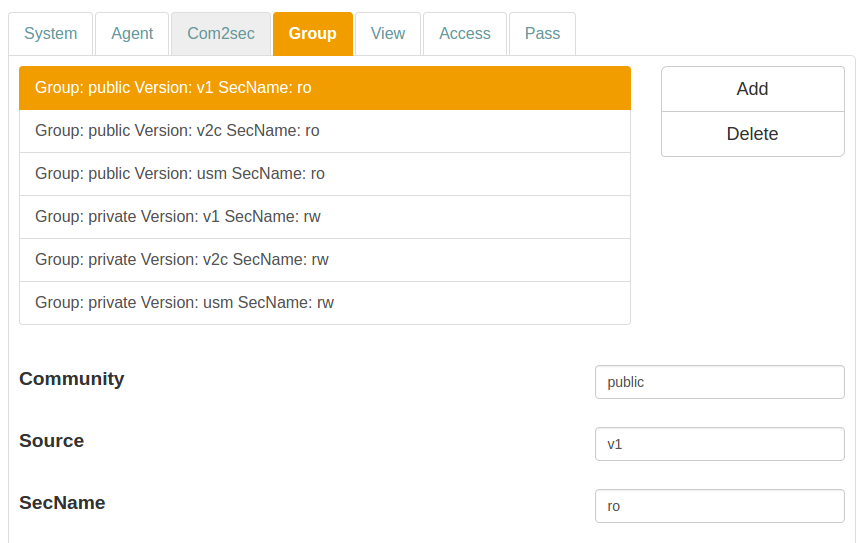Switch to the Agent tab
Viewport: 856px width, 543px height.
coord(132,34)
